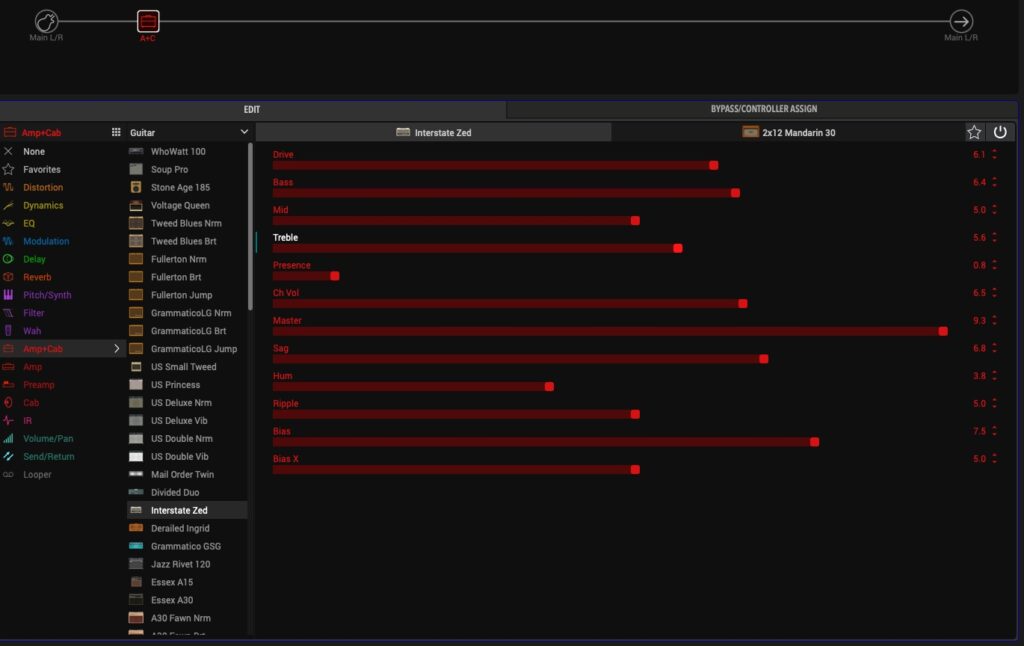Image resolution: width=1024 pixels, height=646 pixels.
Task: Open the Looper category
Action: (37, 474)
